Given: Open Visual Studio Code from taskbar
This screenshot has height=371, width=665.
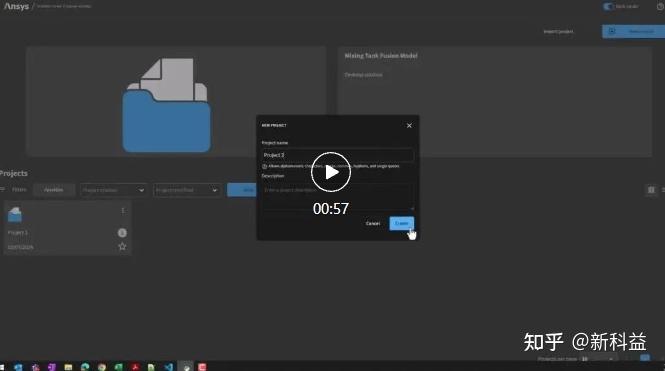Looking at the screenshot, I should tap(168, 367).
